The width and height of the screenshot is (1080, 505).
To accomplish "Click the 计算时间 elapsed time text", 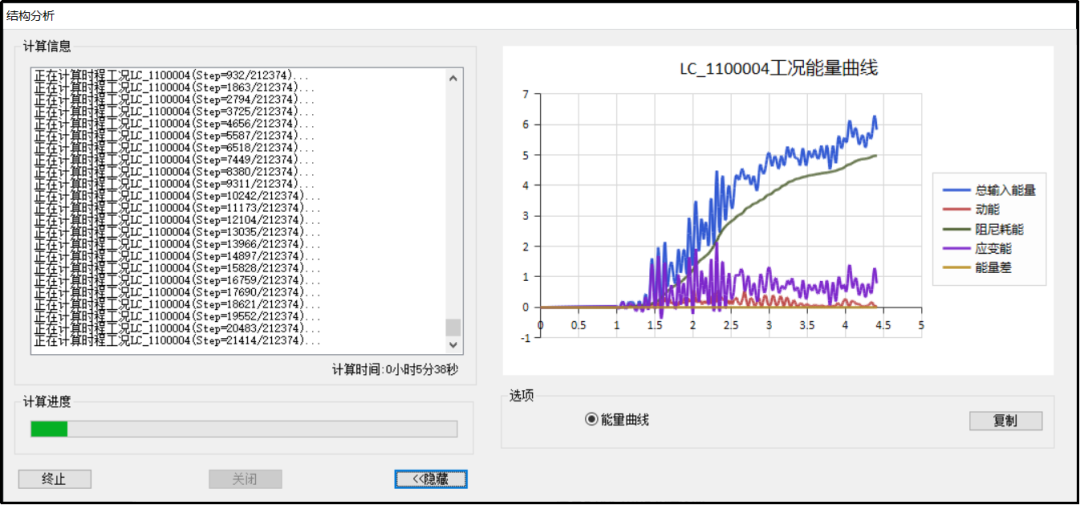I will [x=394, y=370].
